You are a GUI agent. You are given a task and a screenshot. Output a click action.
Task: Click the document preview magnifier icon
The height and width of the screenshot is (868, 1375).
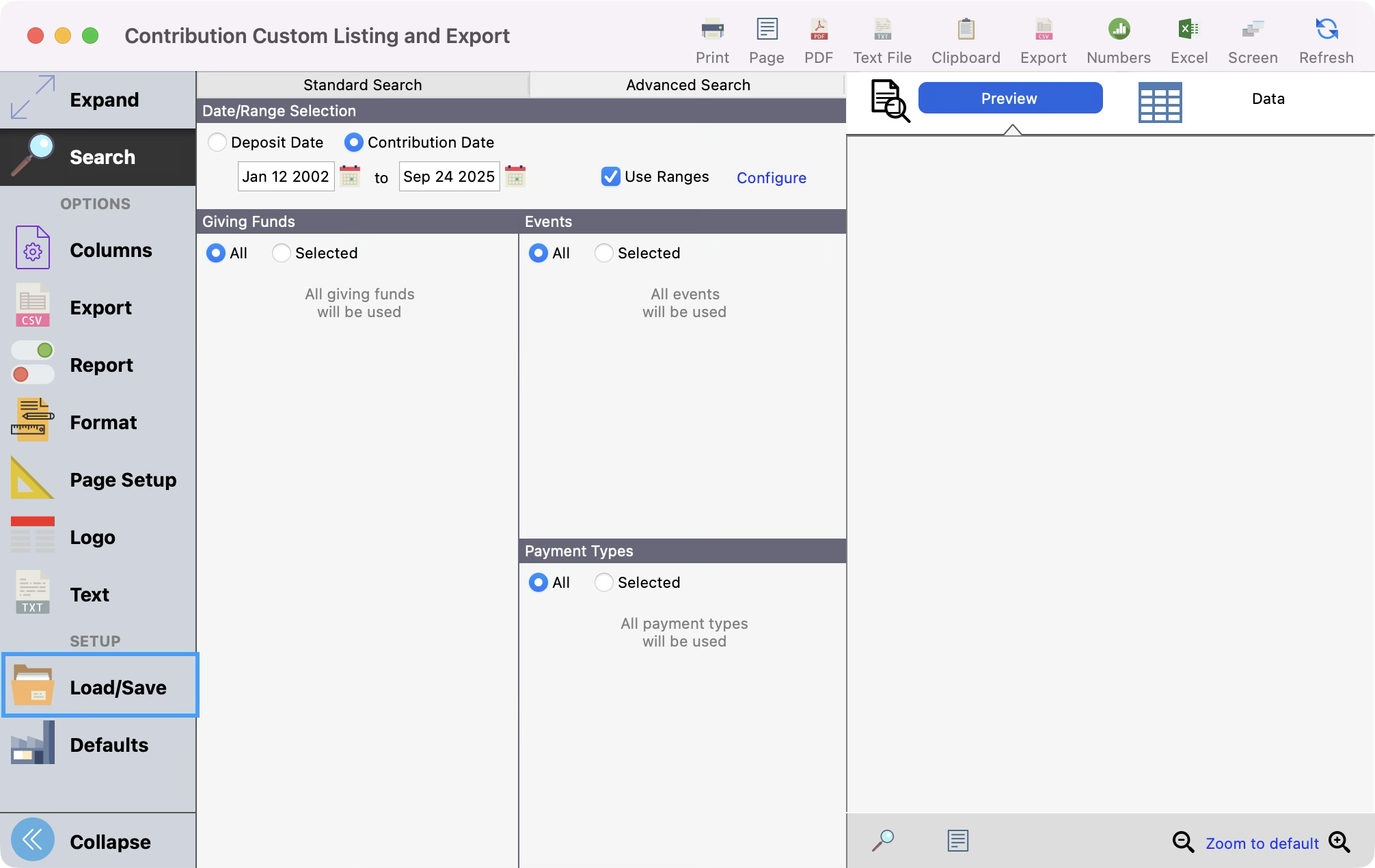pos(890,100)
